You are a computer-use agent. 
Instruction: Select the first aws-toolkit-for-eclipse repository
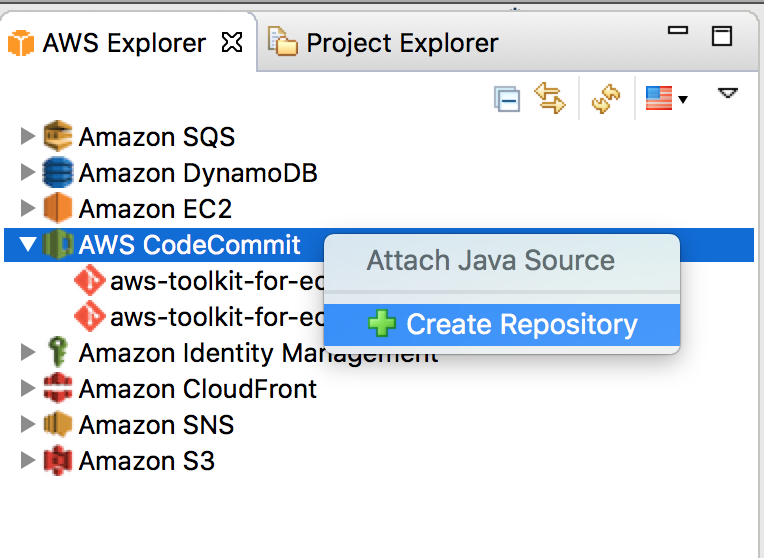(217, 281)
